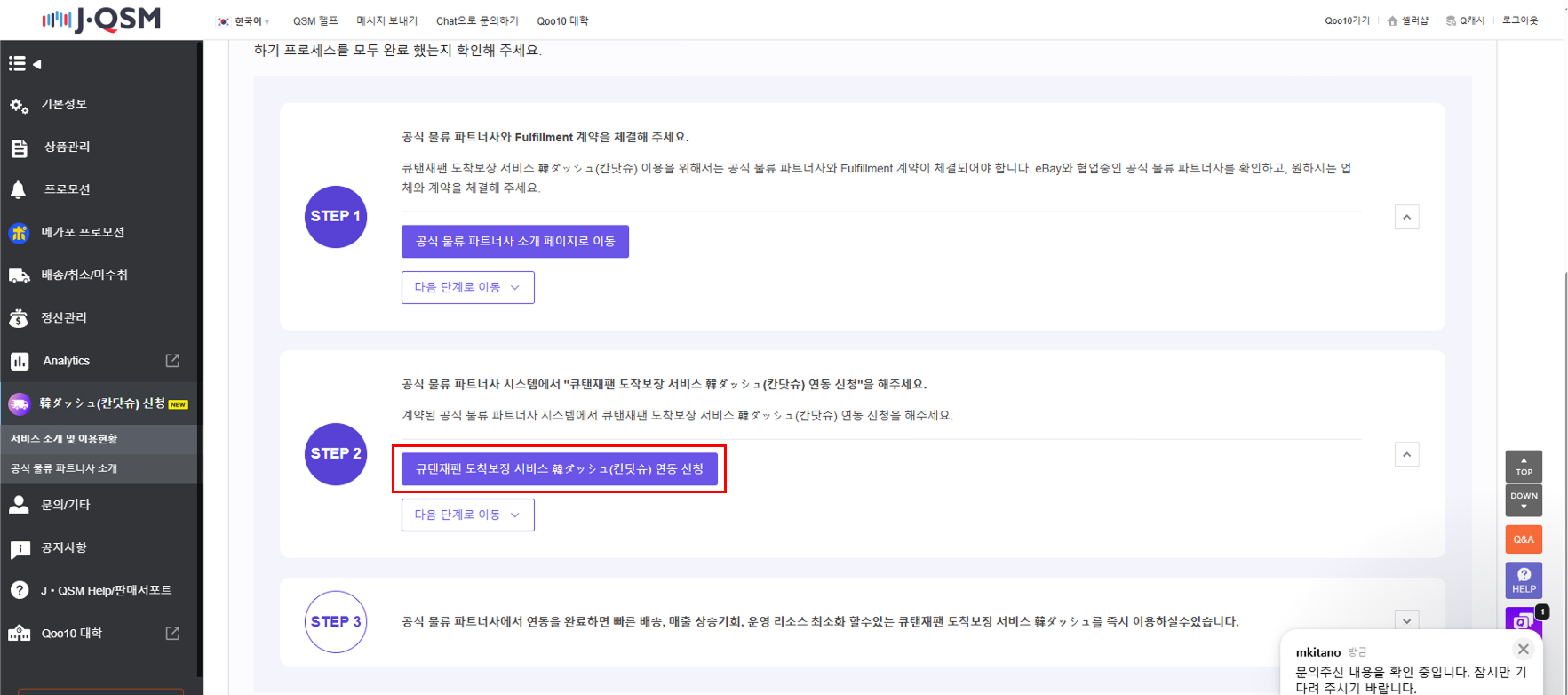
Task: Open Qoo10 대학 top menu
Action: pyautogui.click(x=562, y=21)
